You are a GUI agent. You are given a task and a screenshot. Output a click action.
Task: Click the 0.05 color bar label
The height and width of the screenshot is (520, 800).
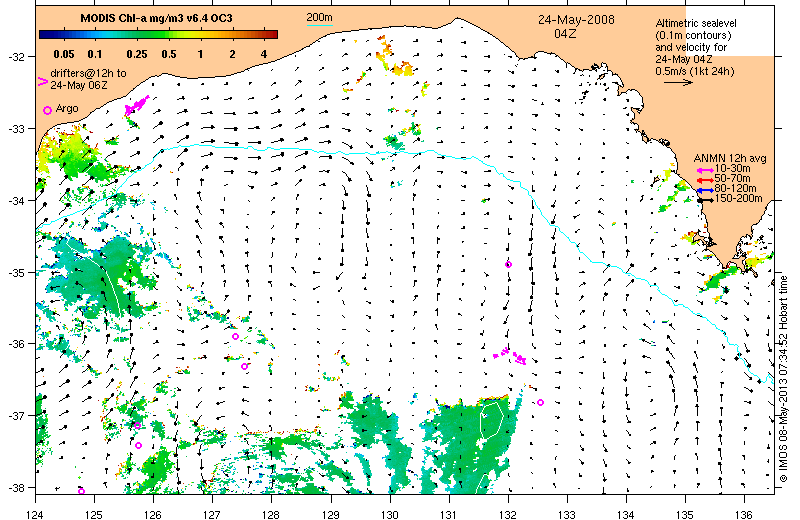(x=64, y=54)
